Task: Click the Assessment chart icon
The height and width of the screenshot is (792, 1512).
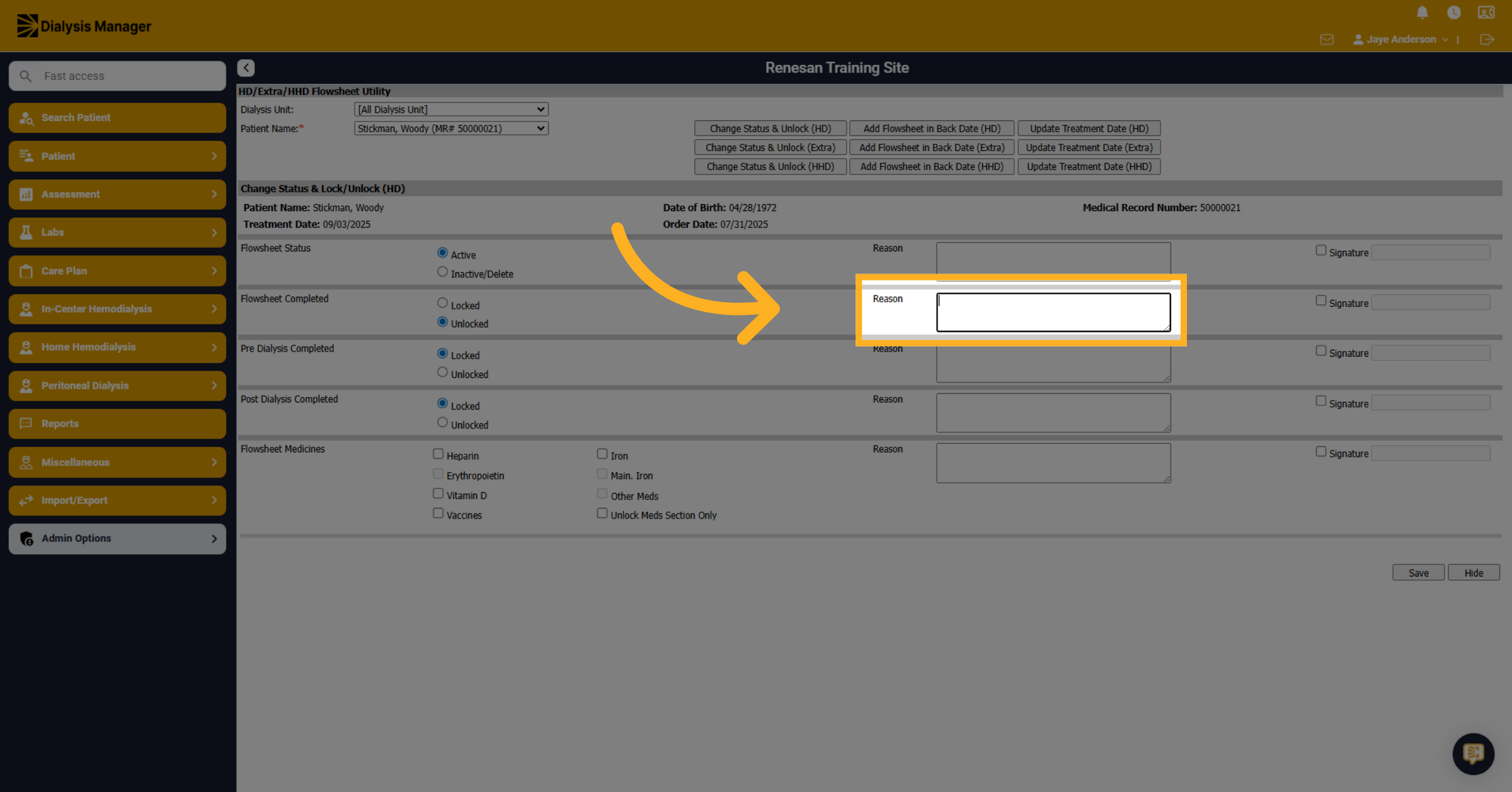Action: [26, 195]
